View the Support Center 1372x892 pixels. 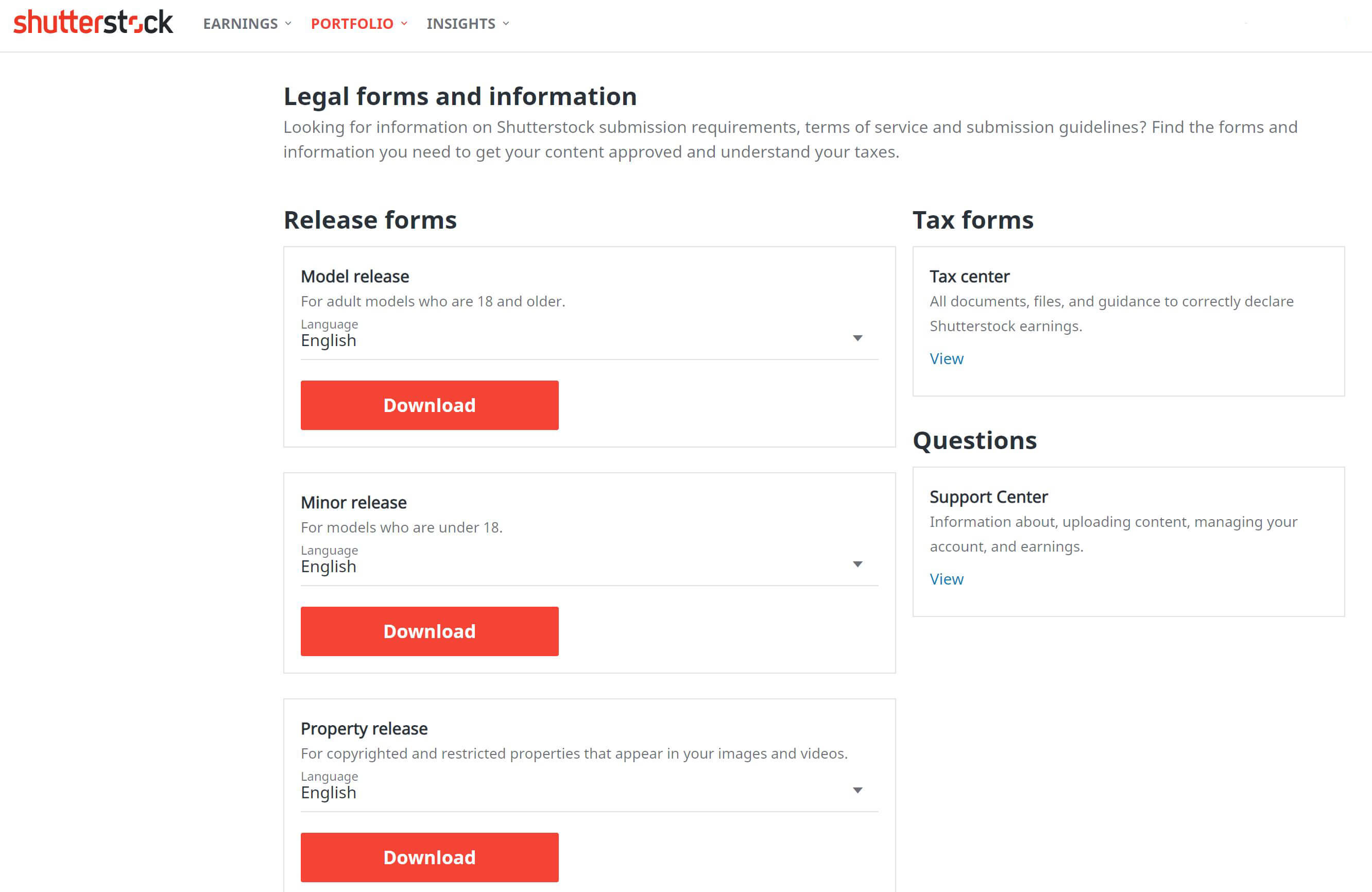946,579
